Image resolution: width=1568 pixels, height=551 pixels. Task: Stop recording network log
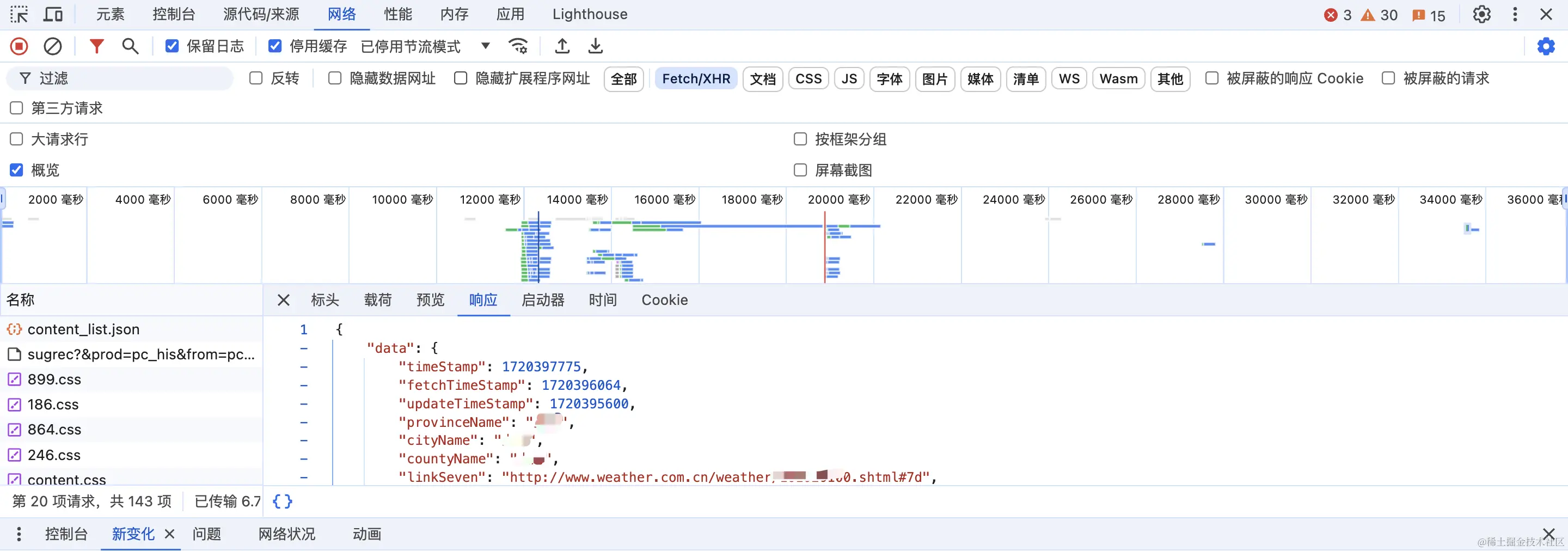(x=19, y=46)
